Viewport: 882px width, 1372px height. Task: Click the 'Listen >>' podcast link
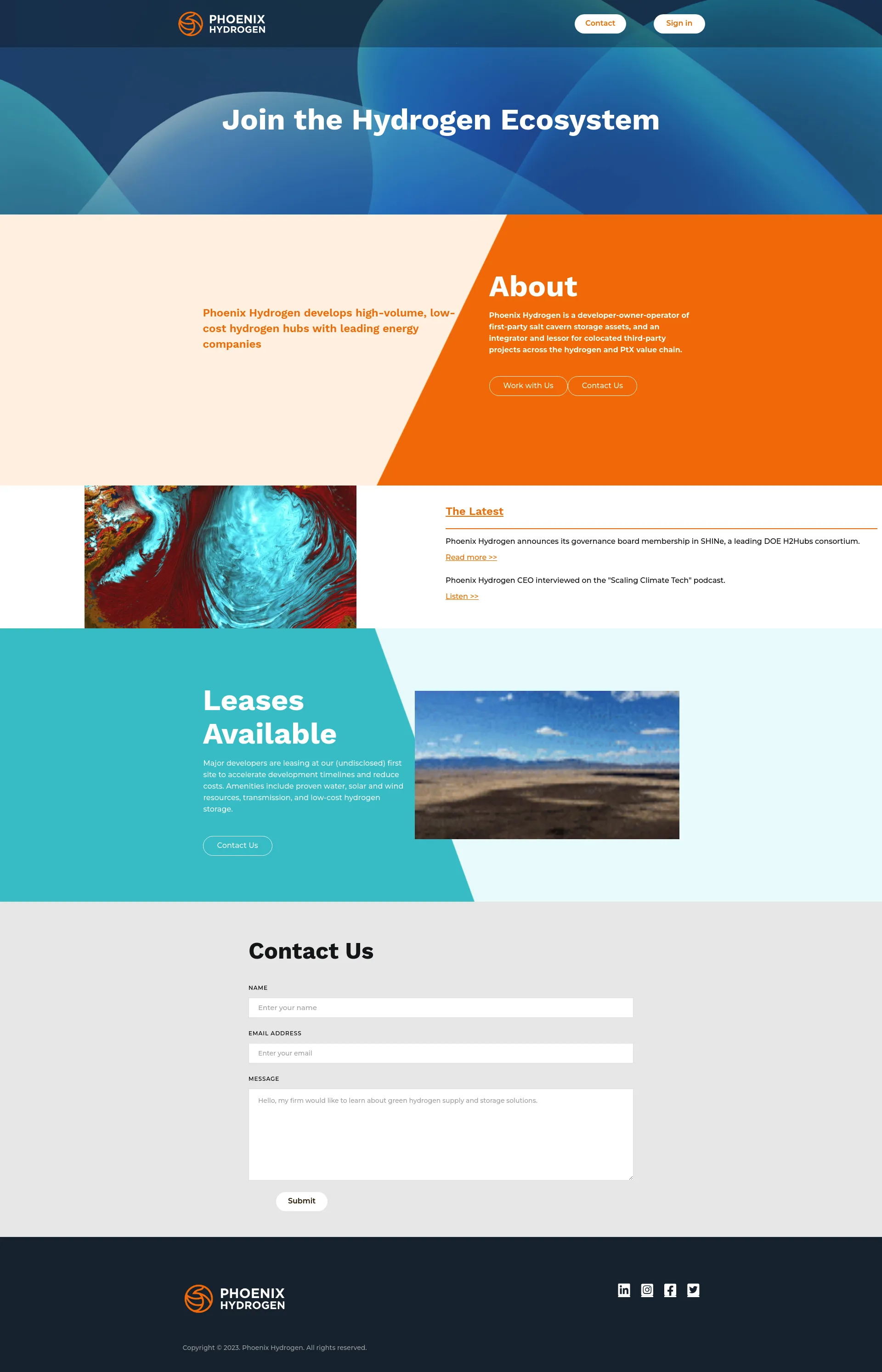461,596
